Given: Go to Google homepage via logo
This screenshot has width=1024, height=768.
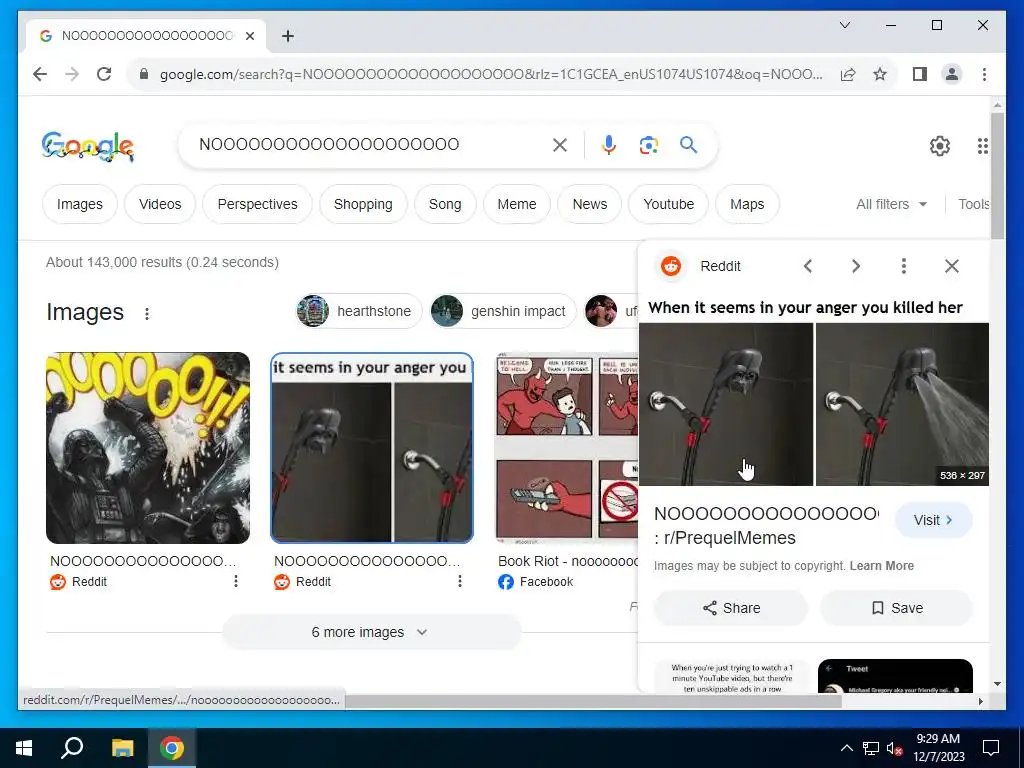Looking at the screenshot, I should pos(88,146).
